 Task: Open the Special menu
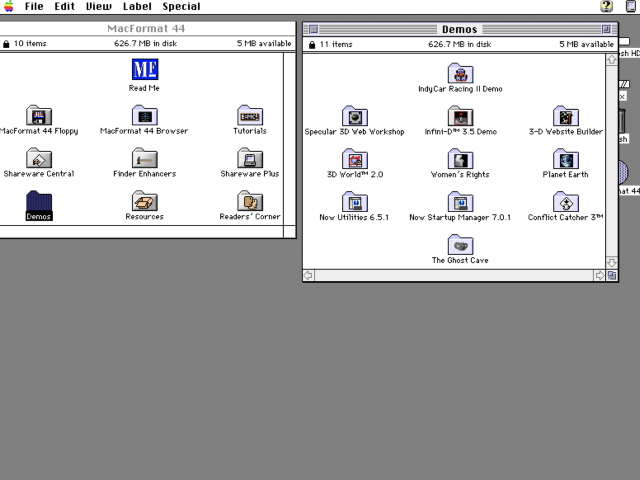coord(181,6)
